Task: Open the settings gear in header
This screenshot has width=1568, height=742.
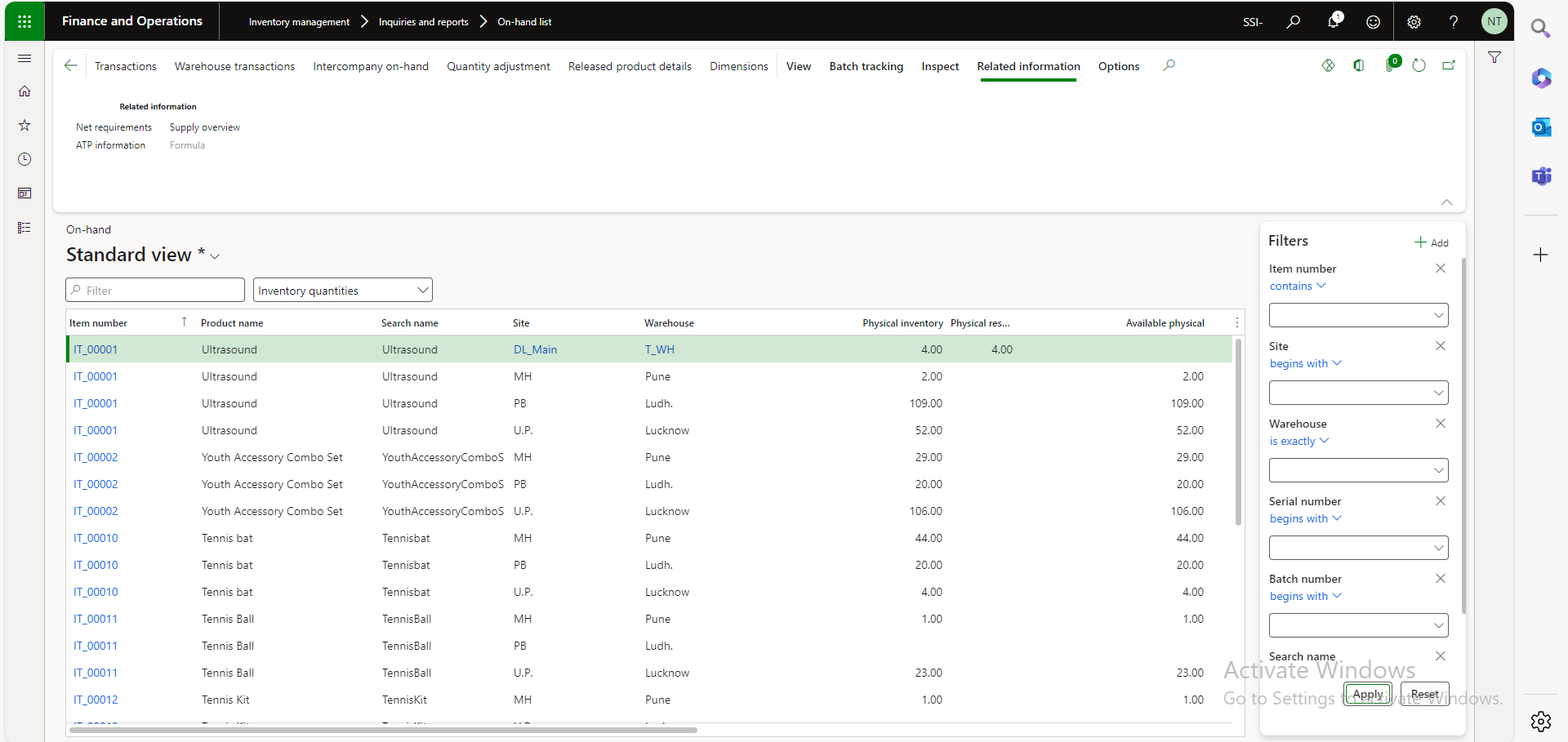Action: tap(1414, 22)
